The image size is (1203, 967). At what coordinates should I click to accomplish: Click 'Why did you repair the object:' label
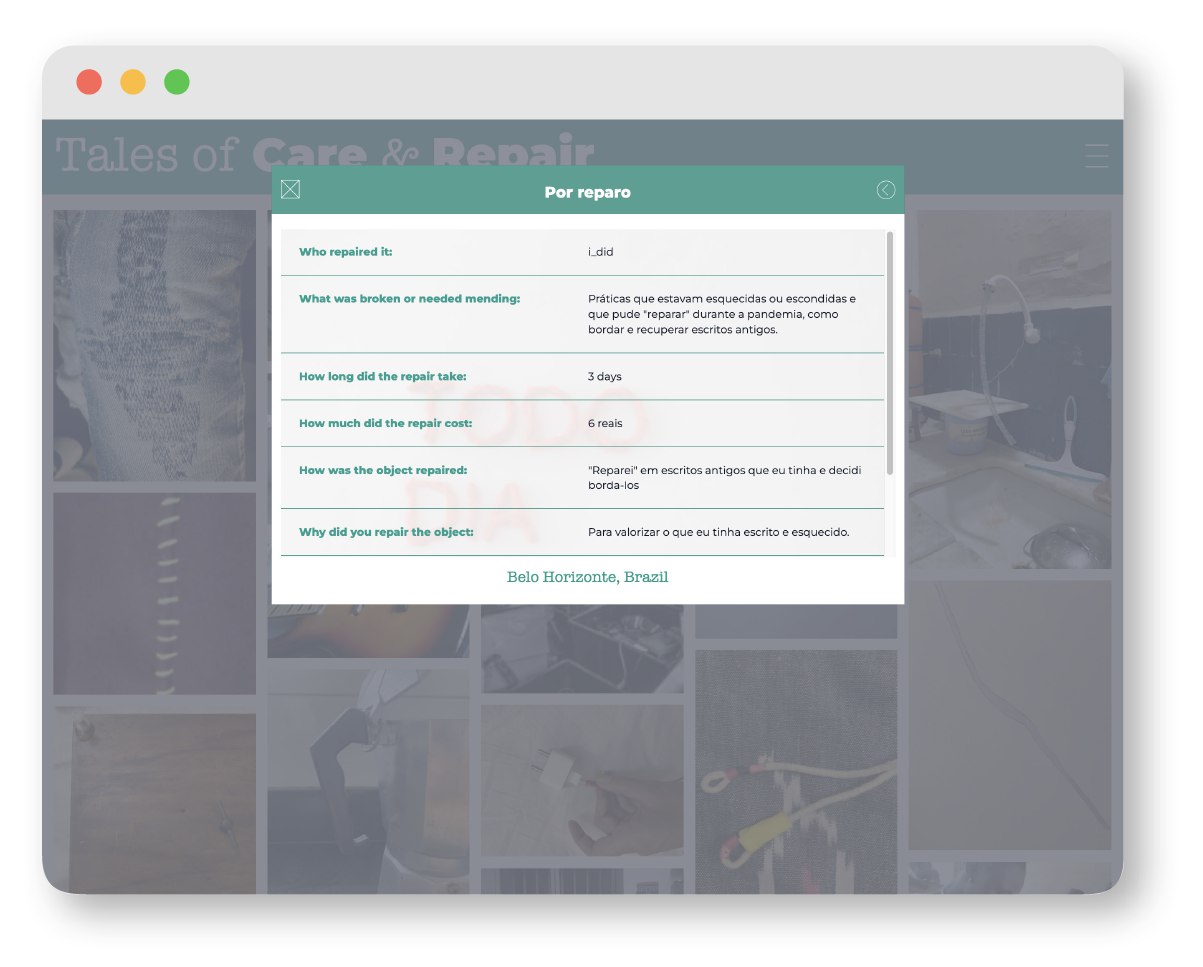tap(386, 532)
